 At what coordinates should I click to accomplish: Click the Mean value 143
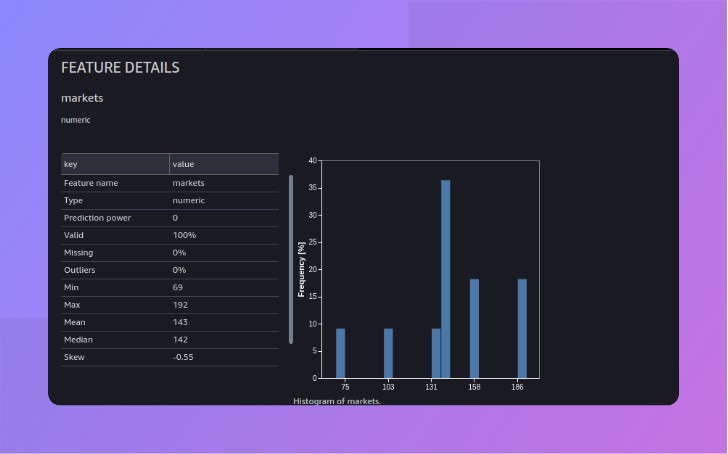click(180, 322)
